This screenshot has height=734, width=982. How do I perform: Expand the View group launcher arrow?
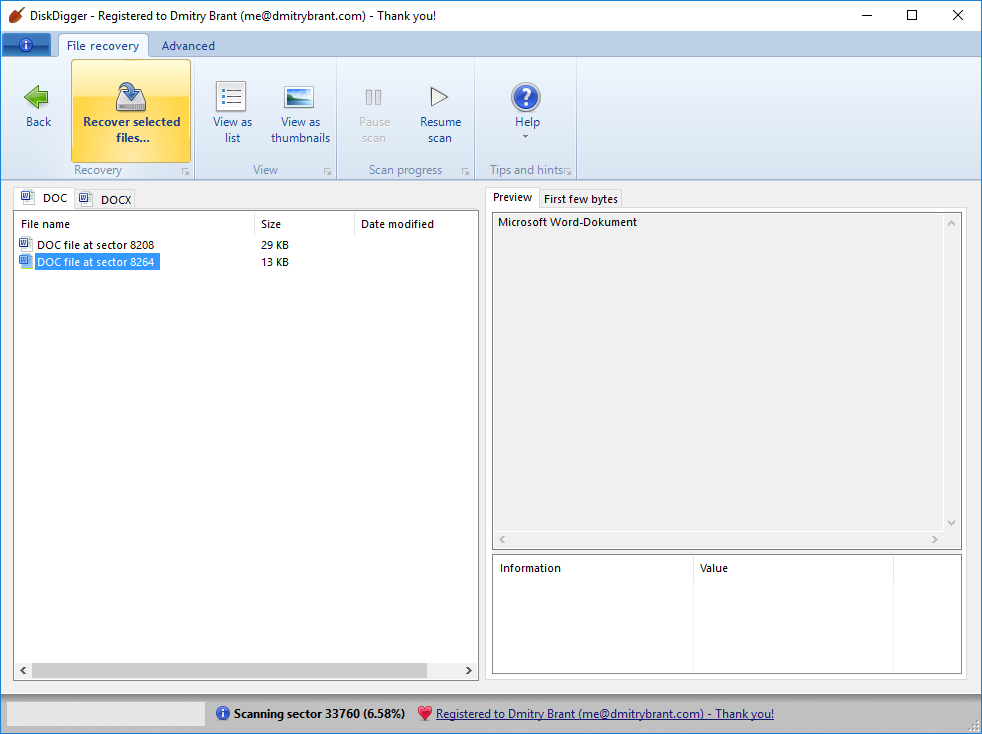328,171
